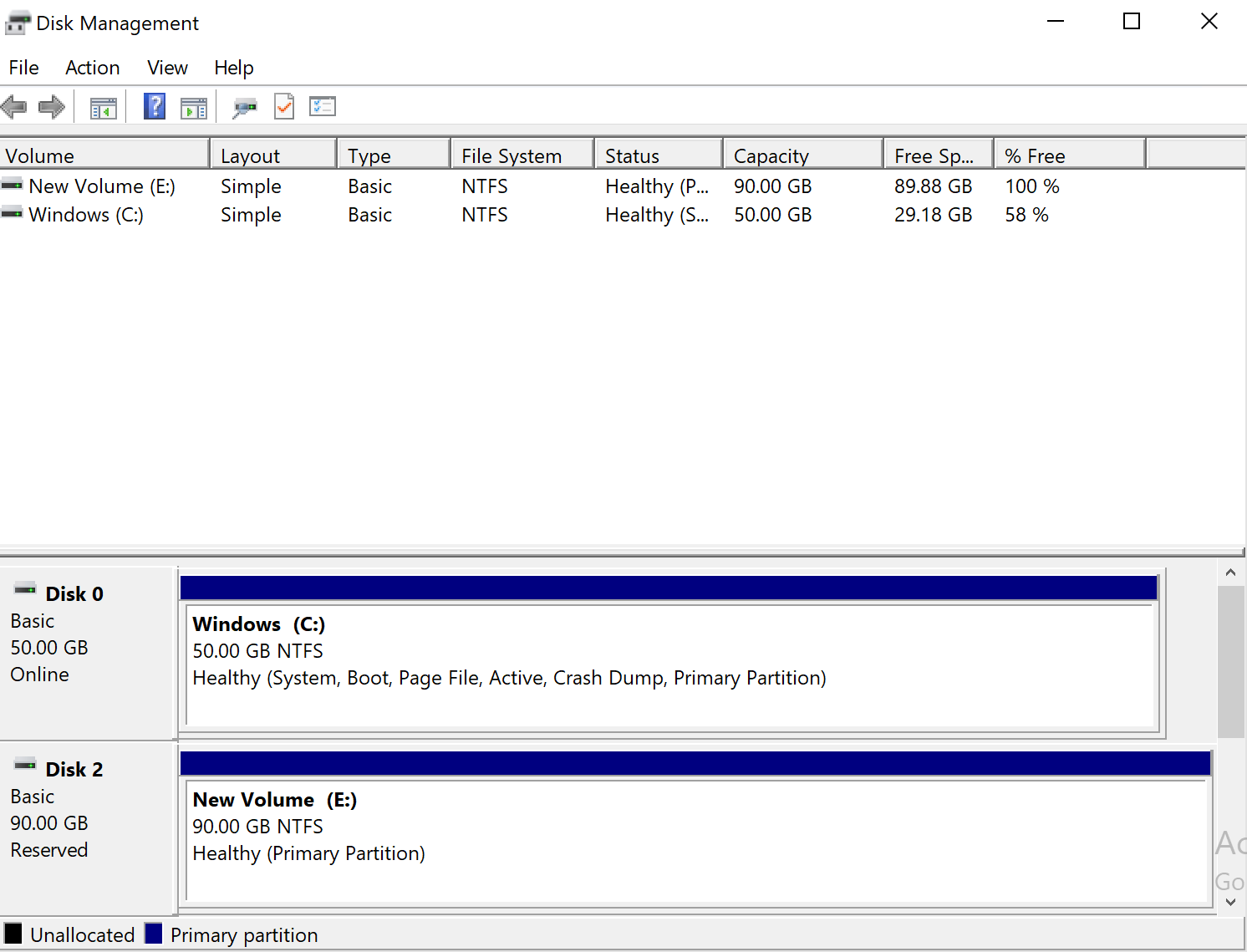Open Help via blue question mark icon
The width and height of the screenshot is (1247, 952).
(155, 107)
